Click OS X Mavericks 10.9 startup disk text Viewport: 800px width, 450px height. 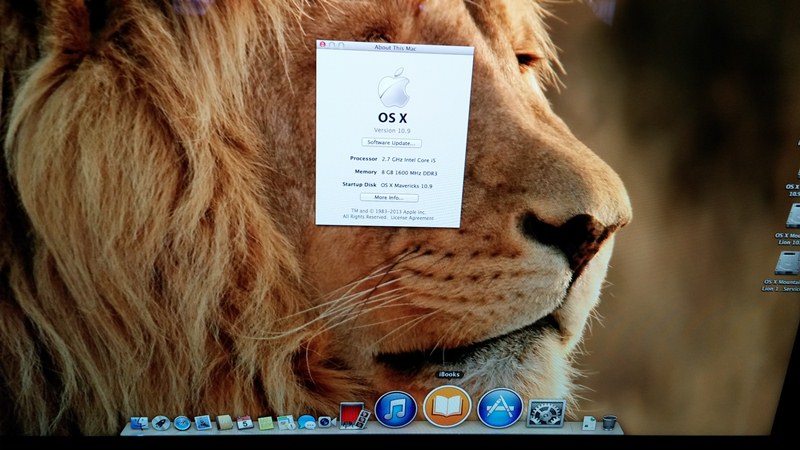point(407,186)
